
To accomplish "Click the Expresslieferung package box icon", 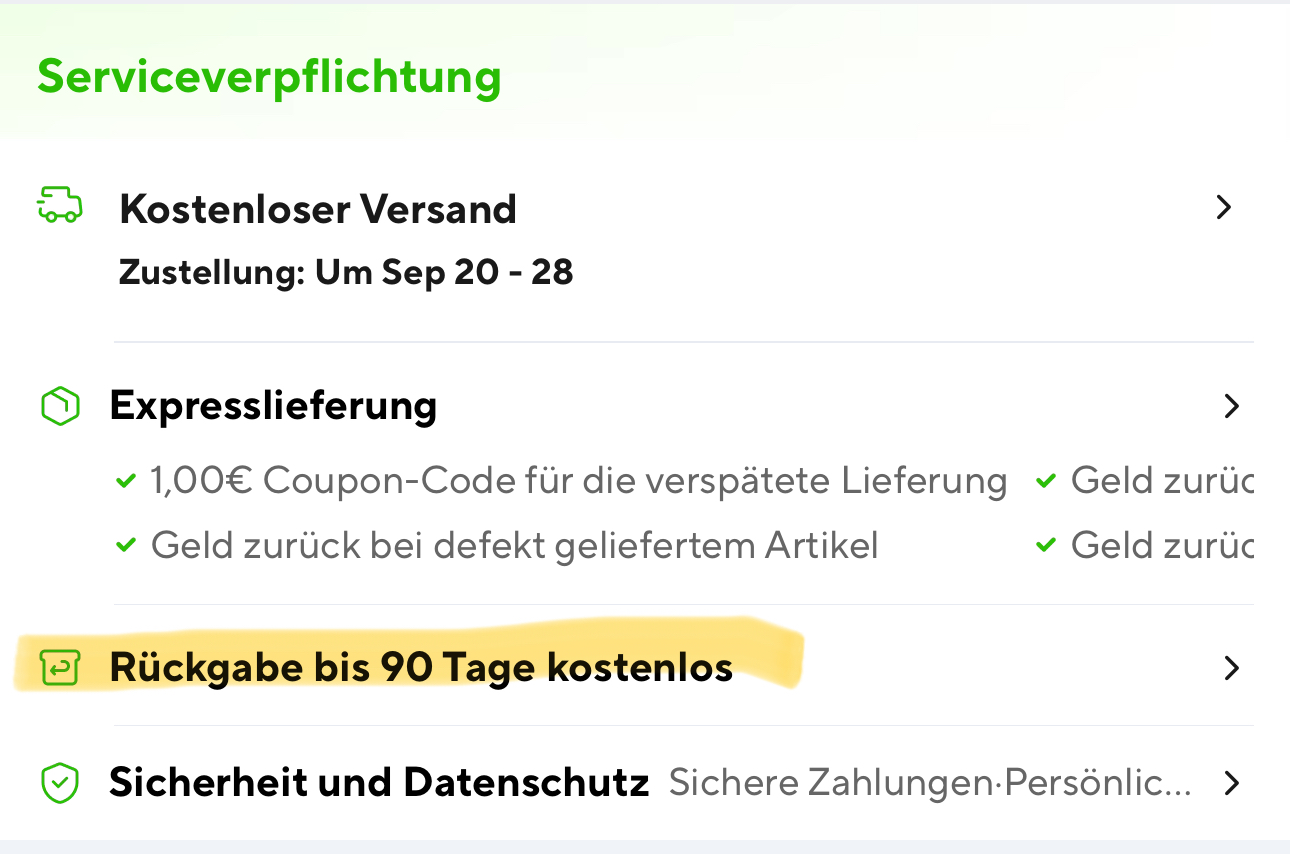I will point(59,406).
